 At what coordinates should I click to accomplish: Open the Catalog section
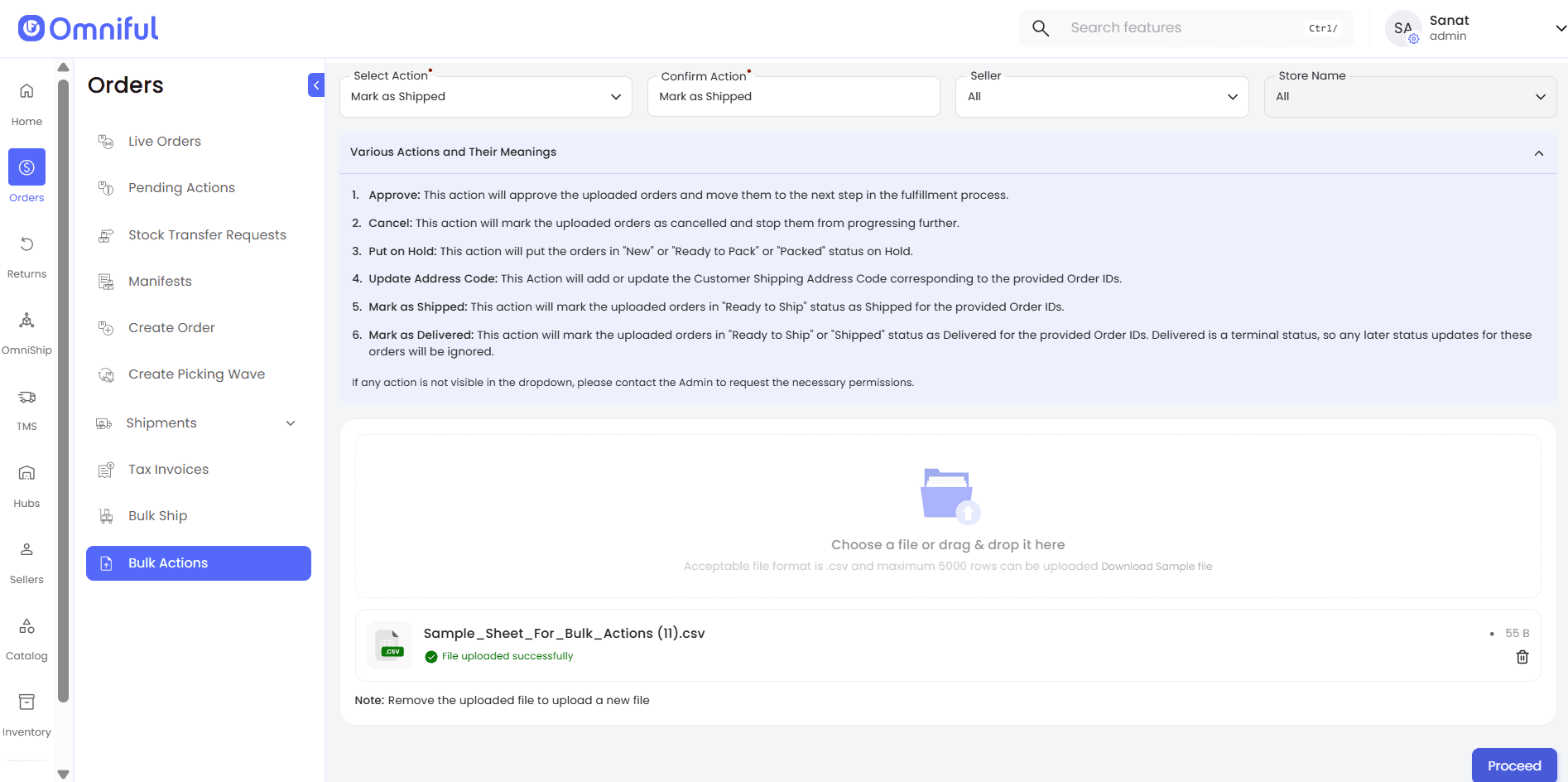coord(26,626)
